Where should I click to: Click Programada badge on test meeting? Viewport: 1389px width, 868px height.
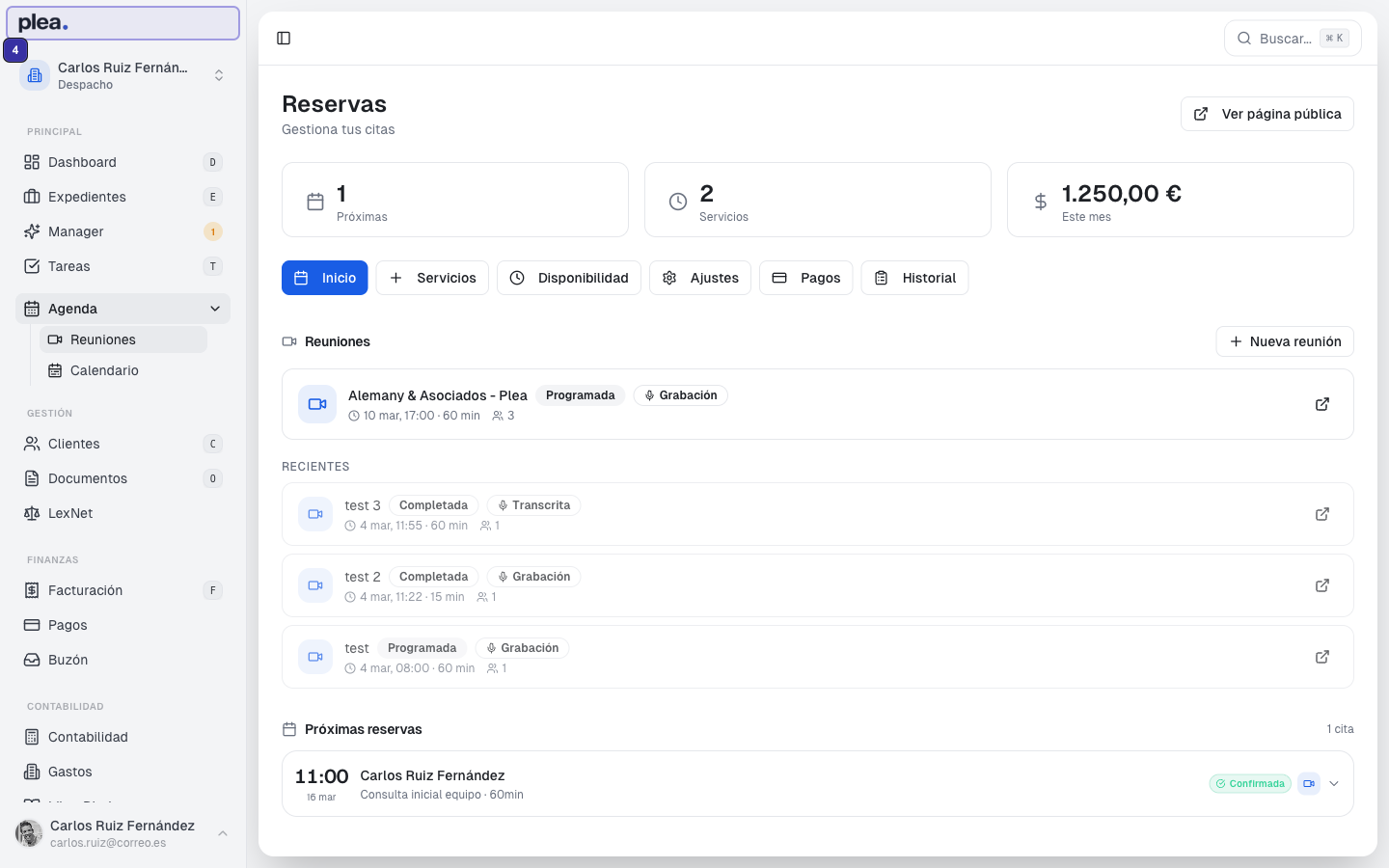[422, 648]
